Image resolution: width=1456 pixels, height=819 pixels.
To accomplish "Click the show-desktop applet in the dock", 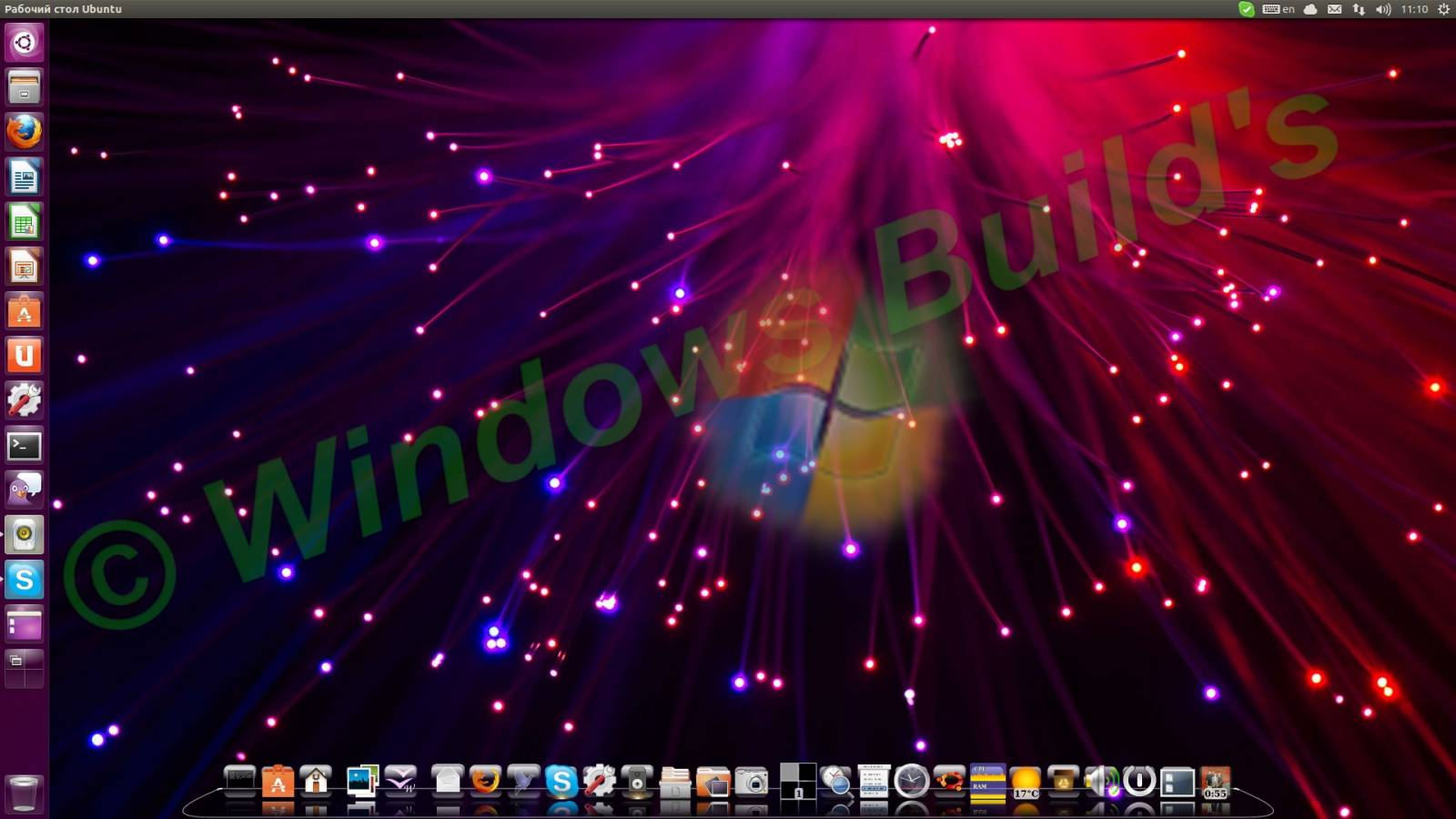I will point(1178,782).
